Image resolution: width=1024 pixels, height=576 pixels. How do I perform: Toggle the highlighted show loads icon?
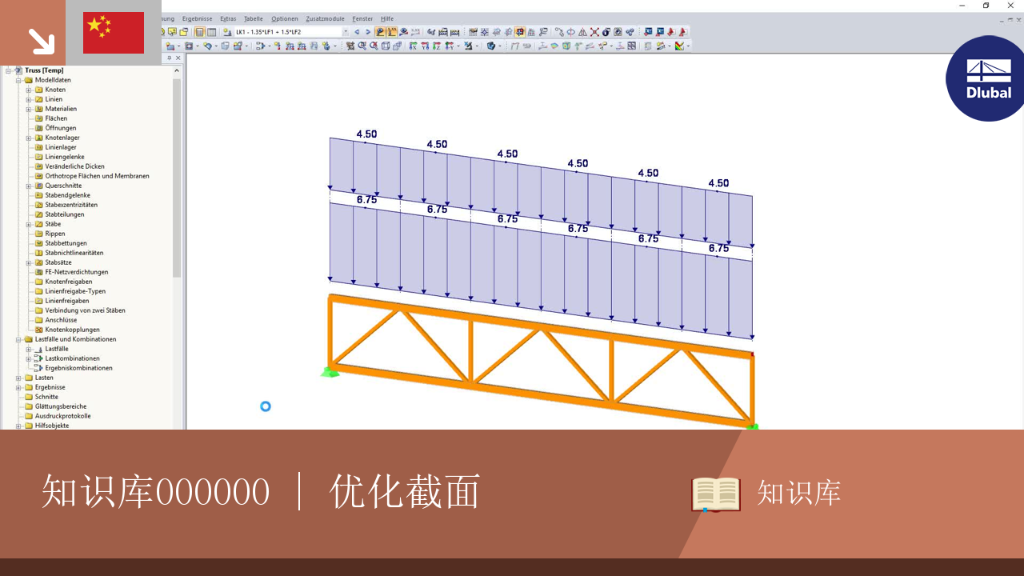coord(380,32)
